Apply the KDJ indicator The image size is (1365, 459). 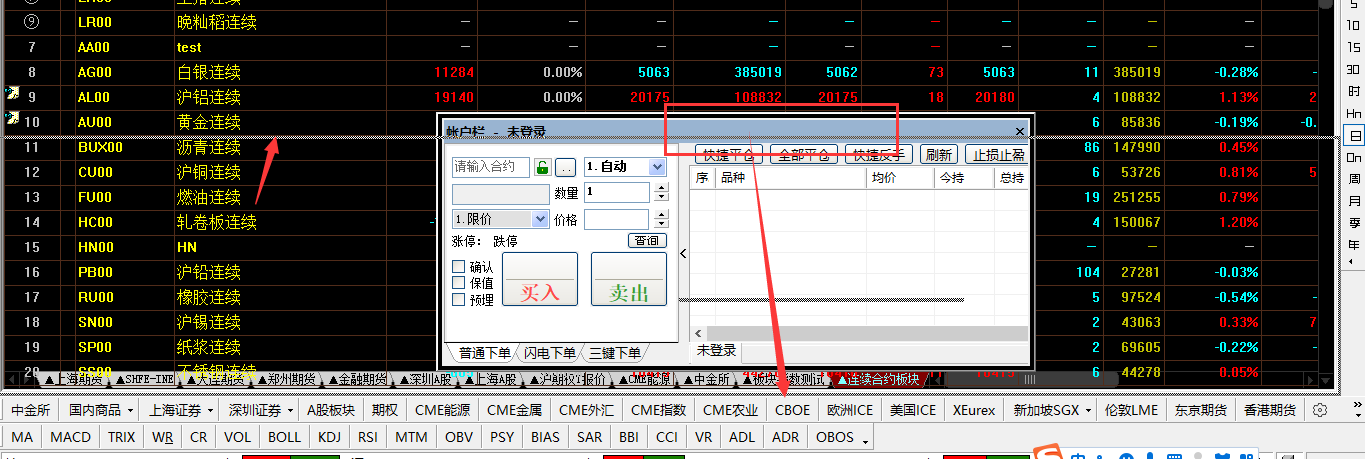coord(329,437)
